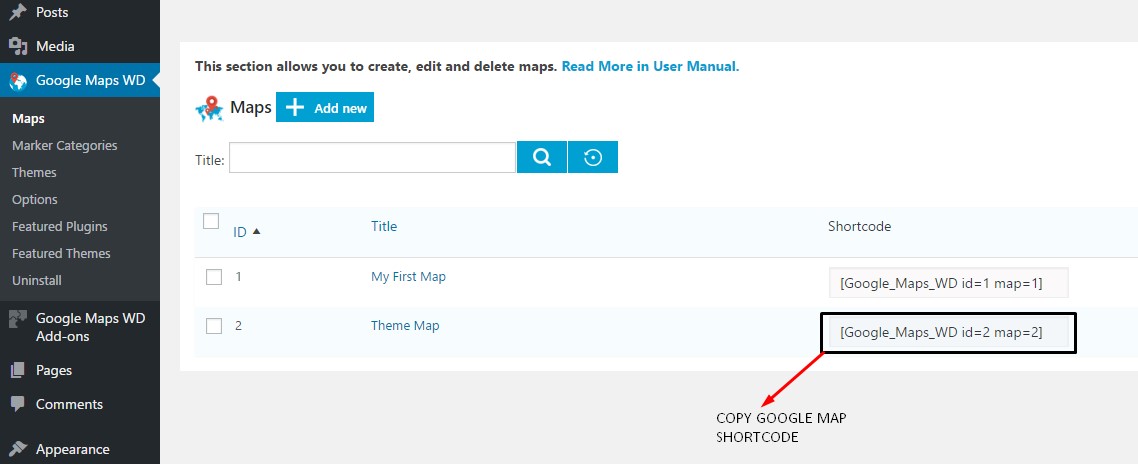Viewport: 1138px width, 464px height.
Task: Sort by ID using the arrow
Action: tap(256, 232)
